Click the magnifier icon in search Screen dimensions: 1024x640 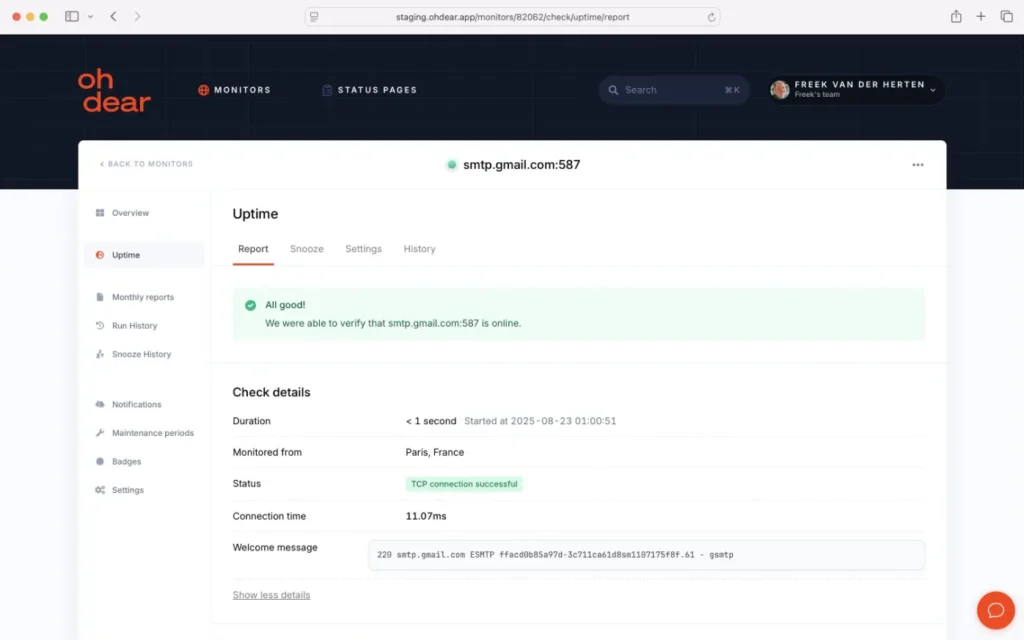[613, 90]
